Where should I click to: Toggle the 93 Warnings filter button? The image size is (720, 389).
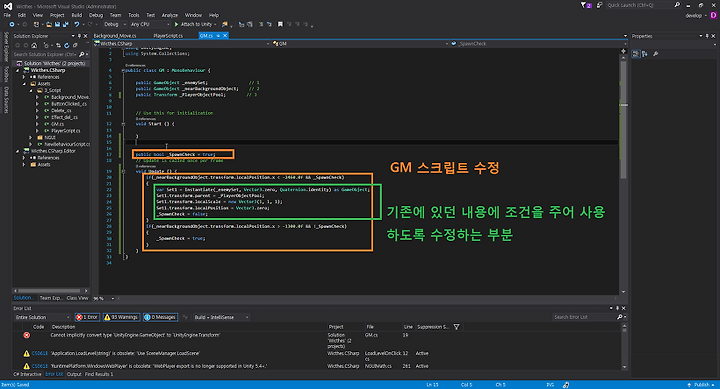(121, 317)
